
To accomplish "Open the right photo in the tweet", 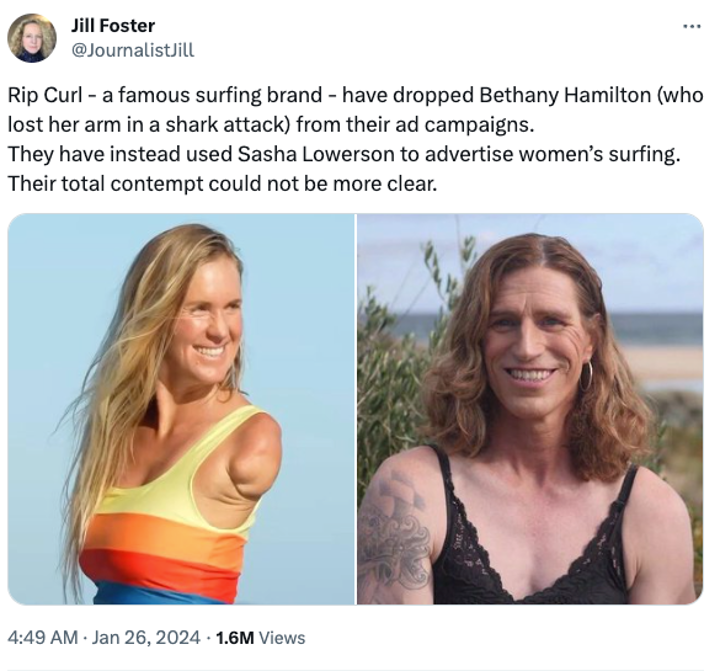I will 530,409.
